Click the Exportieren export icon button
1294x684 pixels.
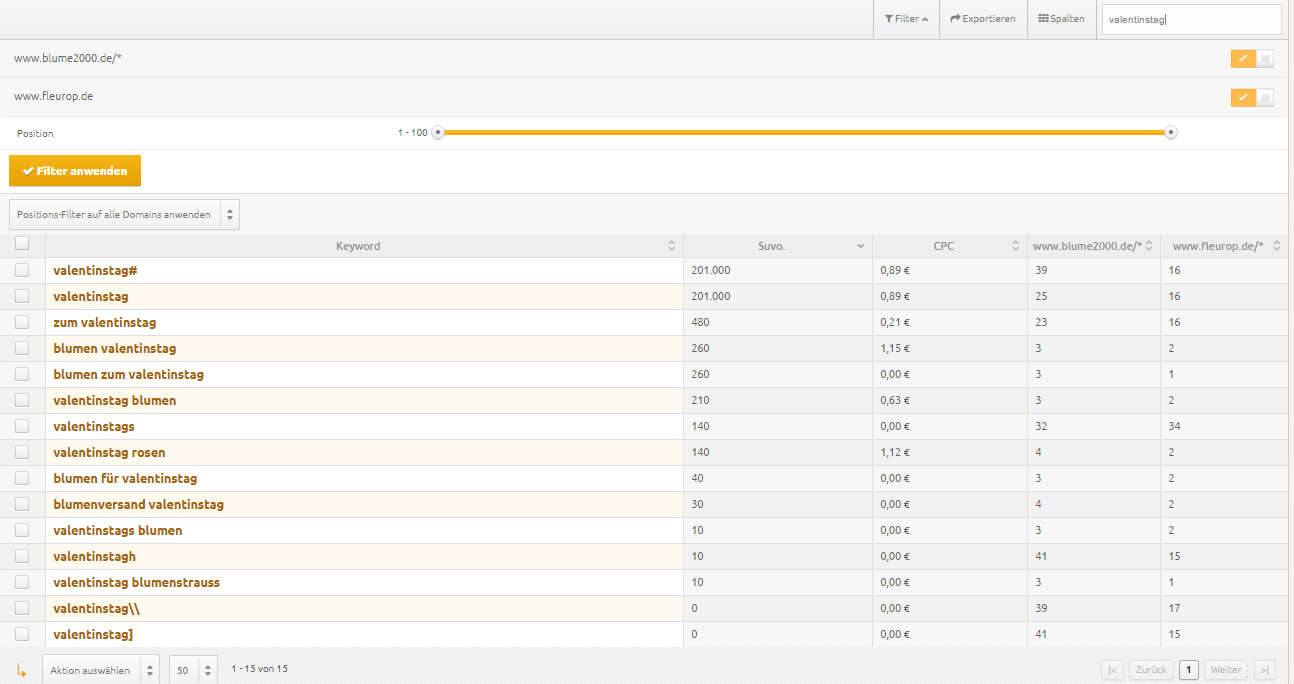pos(983,19)
